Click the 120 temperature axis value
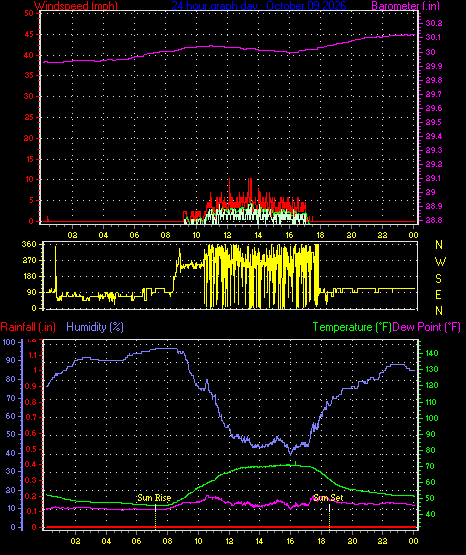The image size is (466, 555). pyautogui.click(x=432, y=385)
